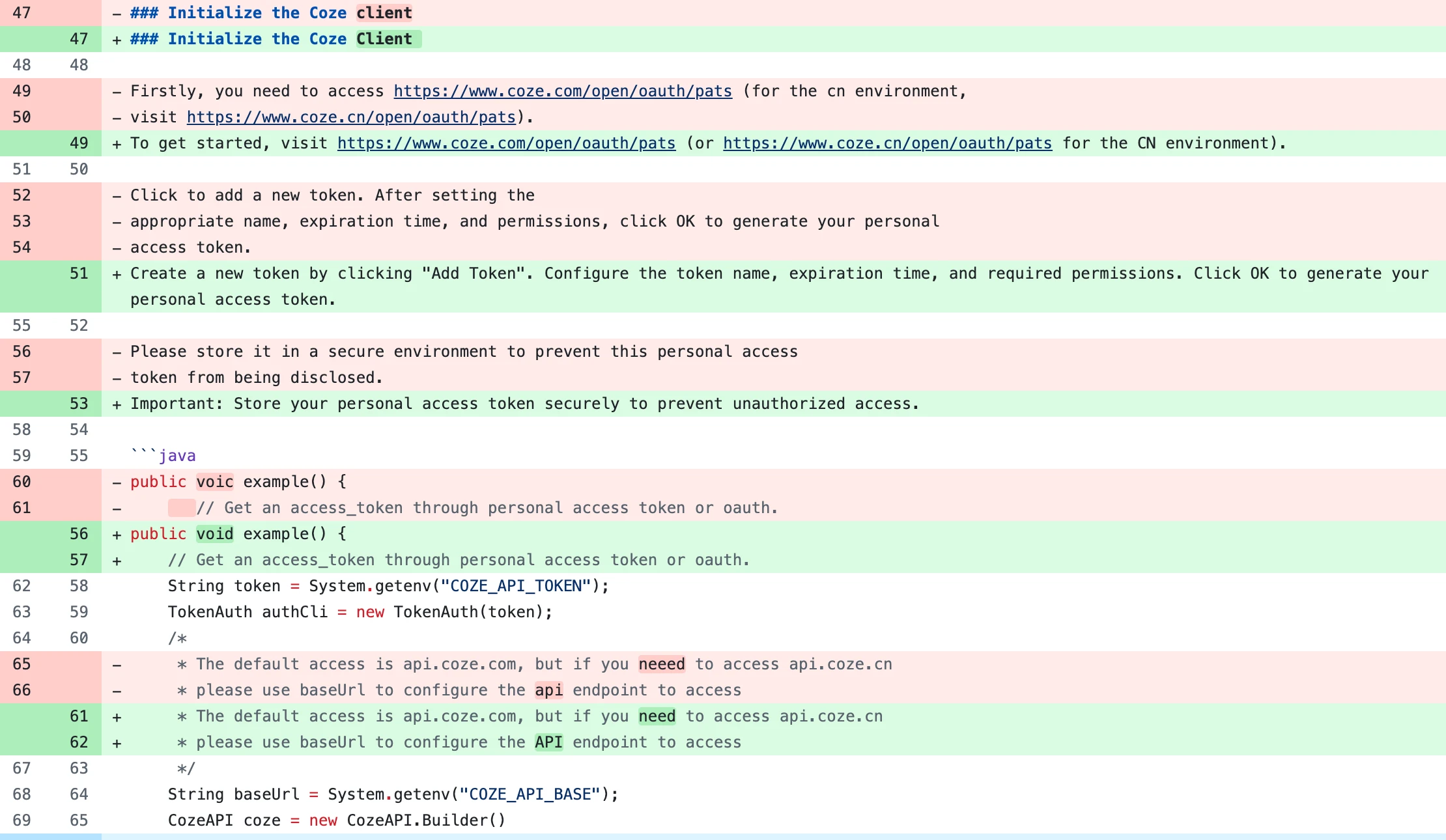Screen dimensions: 1446x840
Task: Select added line number 53 "Important: Store"
Action: coord(79,404)
